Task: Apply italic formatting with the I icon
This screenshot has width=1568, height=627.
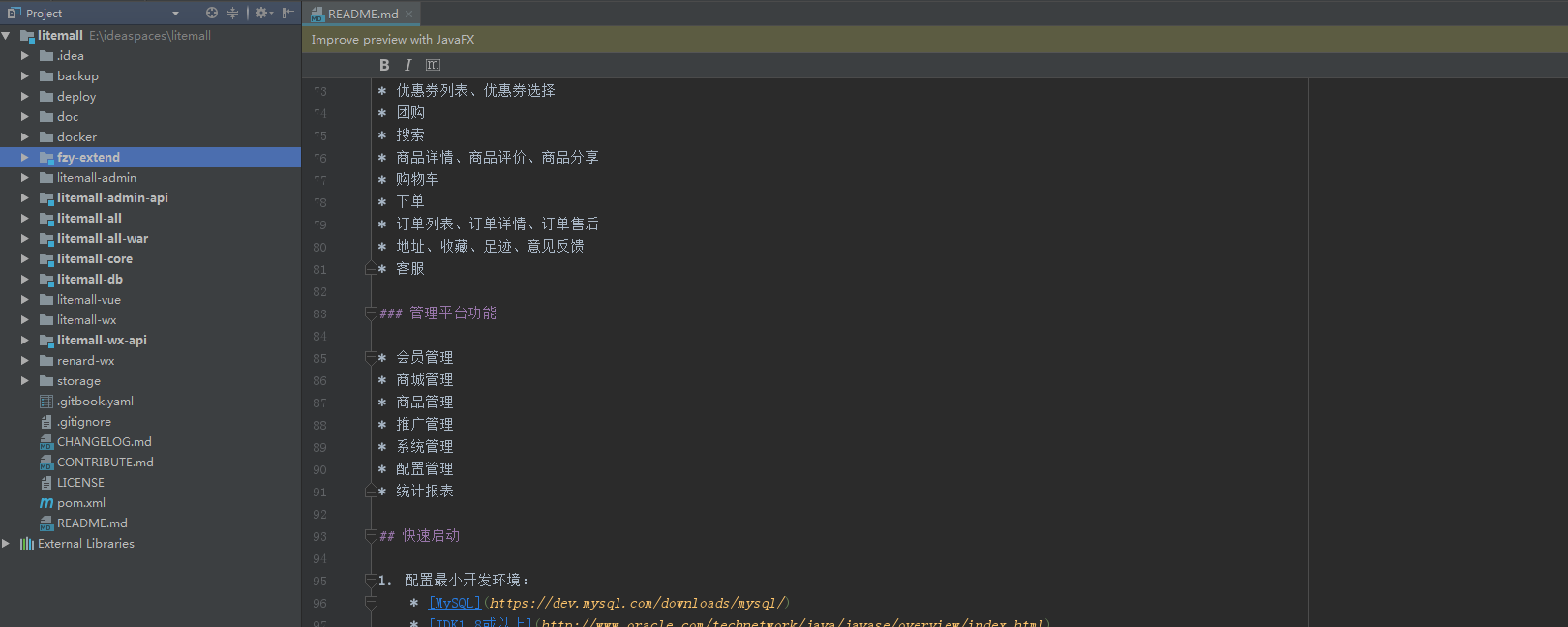Action: click(x=407, y=65)
